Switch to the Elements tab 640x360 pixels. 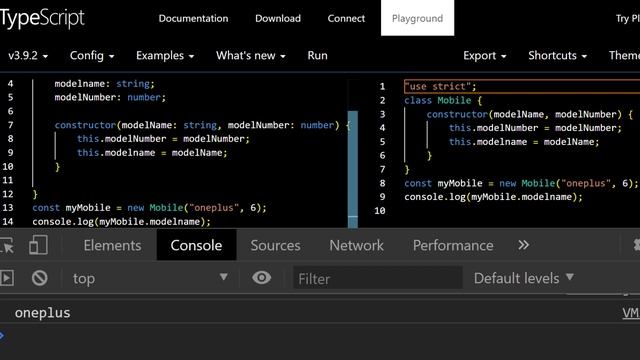(112, 245)
